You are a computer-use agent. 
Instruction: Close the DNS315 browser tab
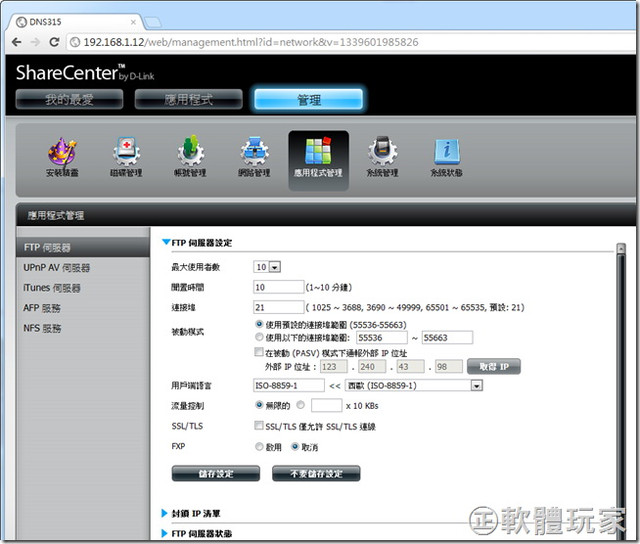(133, 22)
